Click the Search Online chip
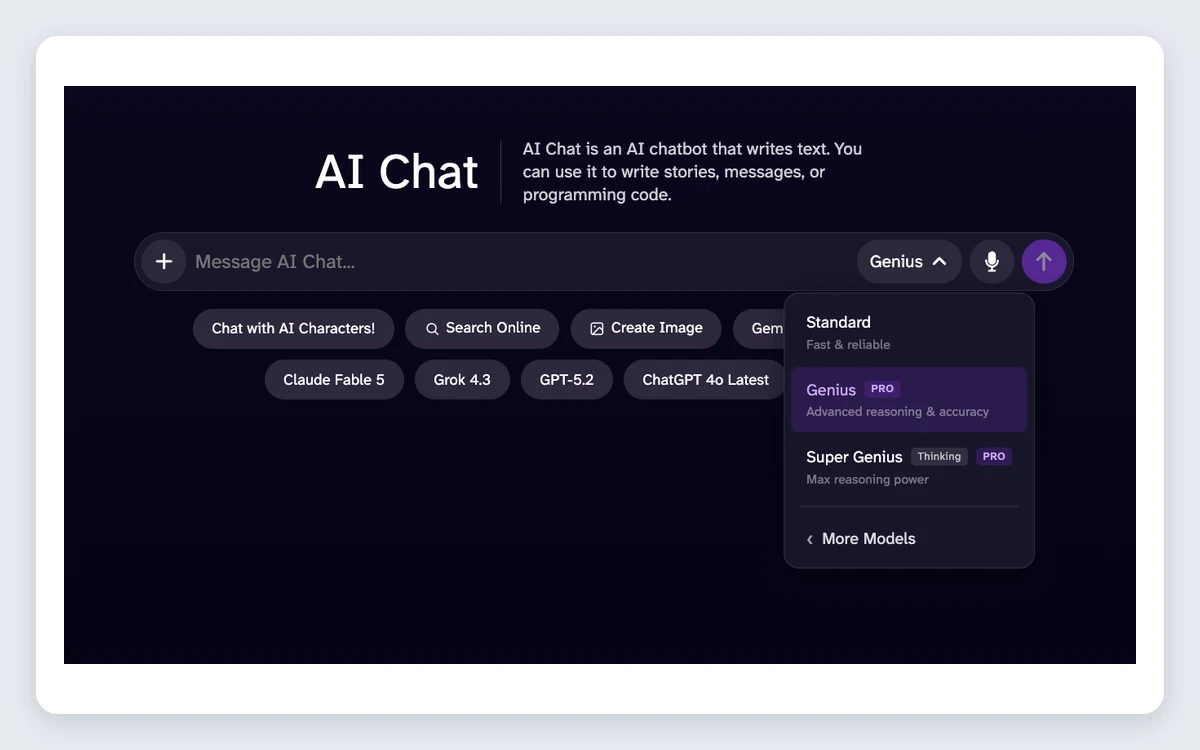1200x750 pixels. pyautogui.click(x=482, y=328)
